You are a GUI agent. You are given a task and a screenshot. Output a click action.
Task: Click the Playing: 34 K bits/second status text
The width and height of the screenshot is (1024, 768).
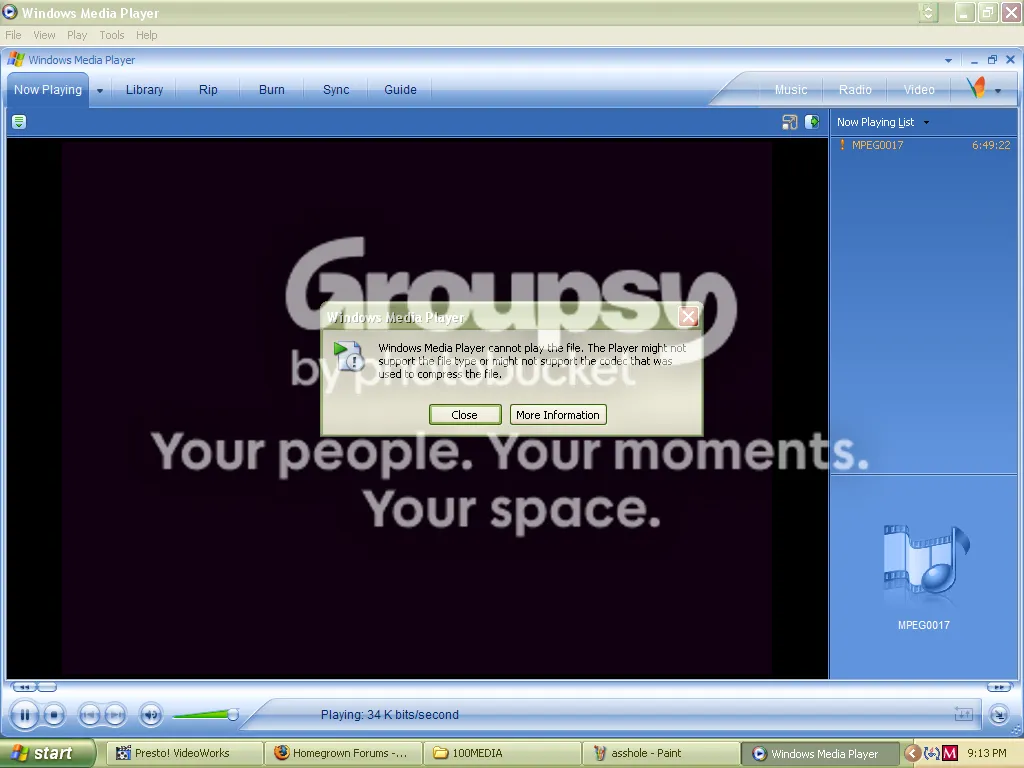point(389,714)
